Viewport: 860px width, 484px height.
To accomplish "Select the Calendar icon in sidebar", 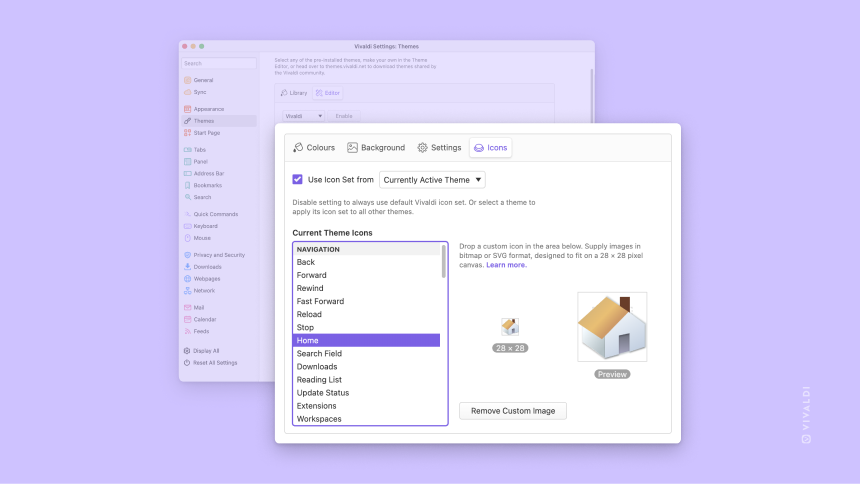I will (188, 319).
